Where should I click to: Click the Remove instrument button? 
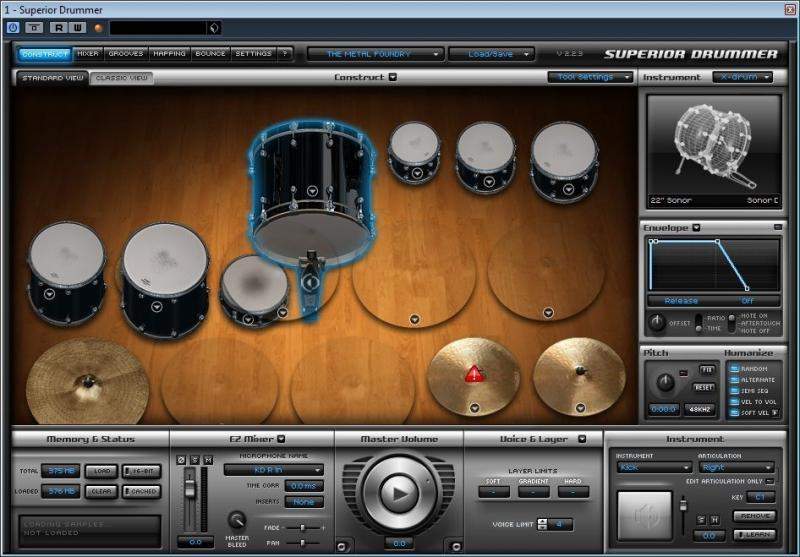click(x=755, y=516)
